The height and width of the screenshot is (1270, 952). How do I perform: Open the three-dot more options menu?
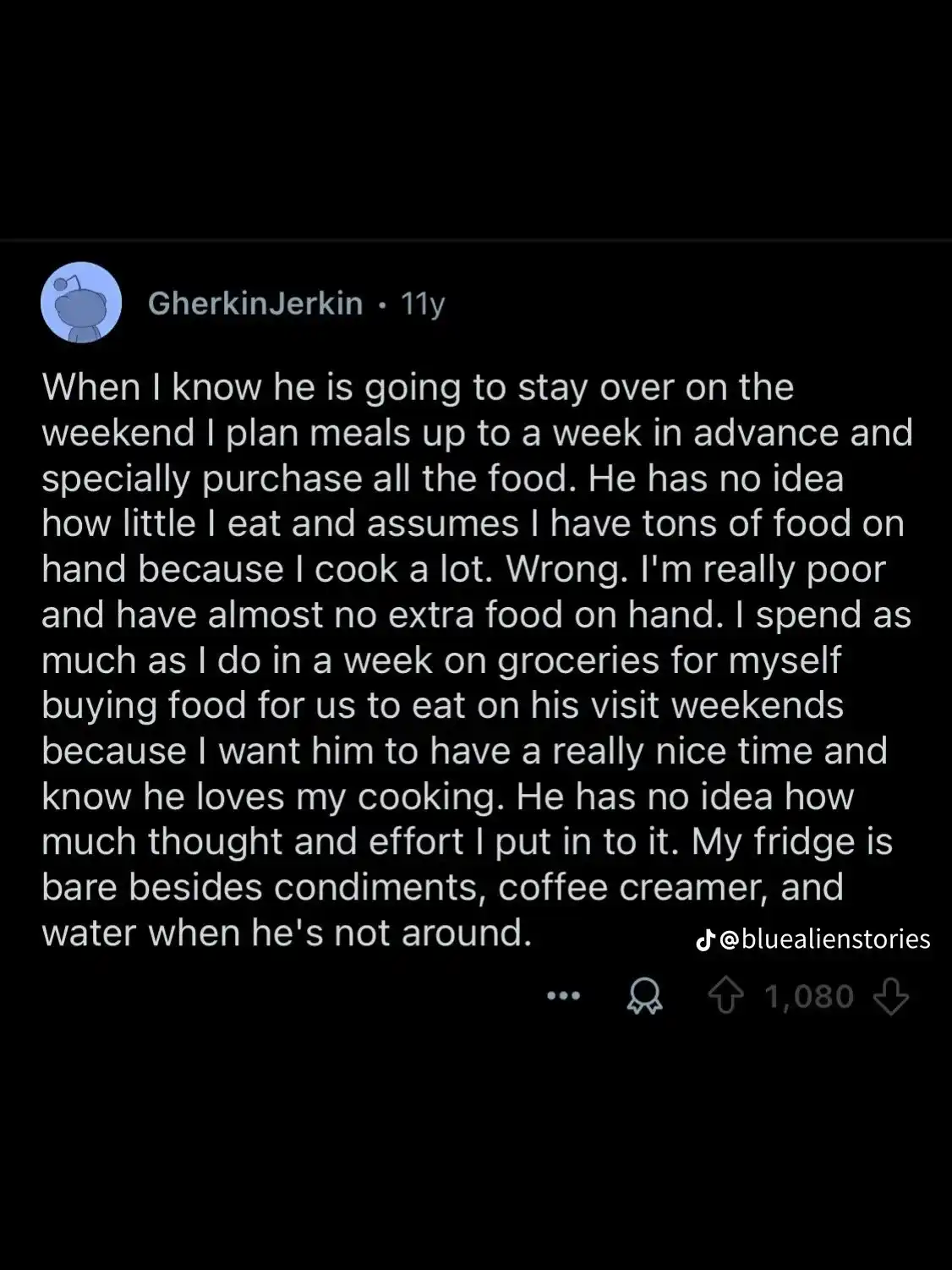point(563,997)
